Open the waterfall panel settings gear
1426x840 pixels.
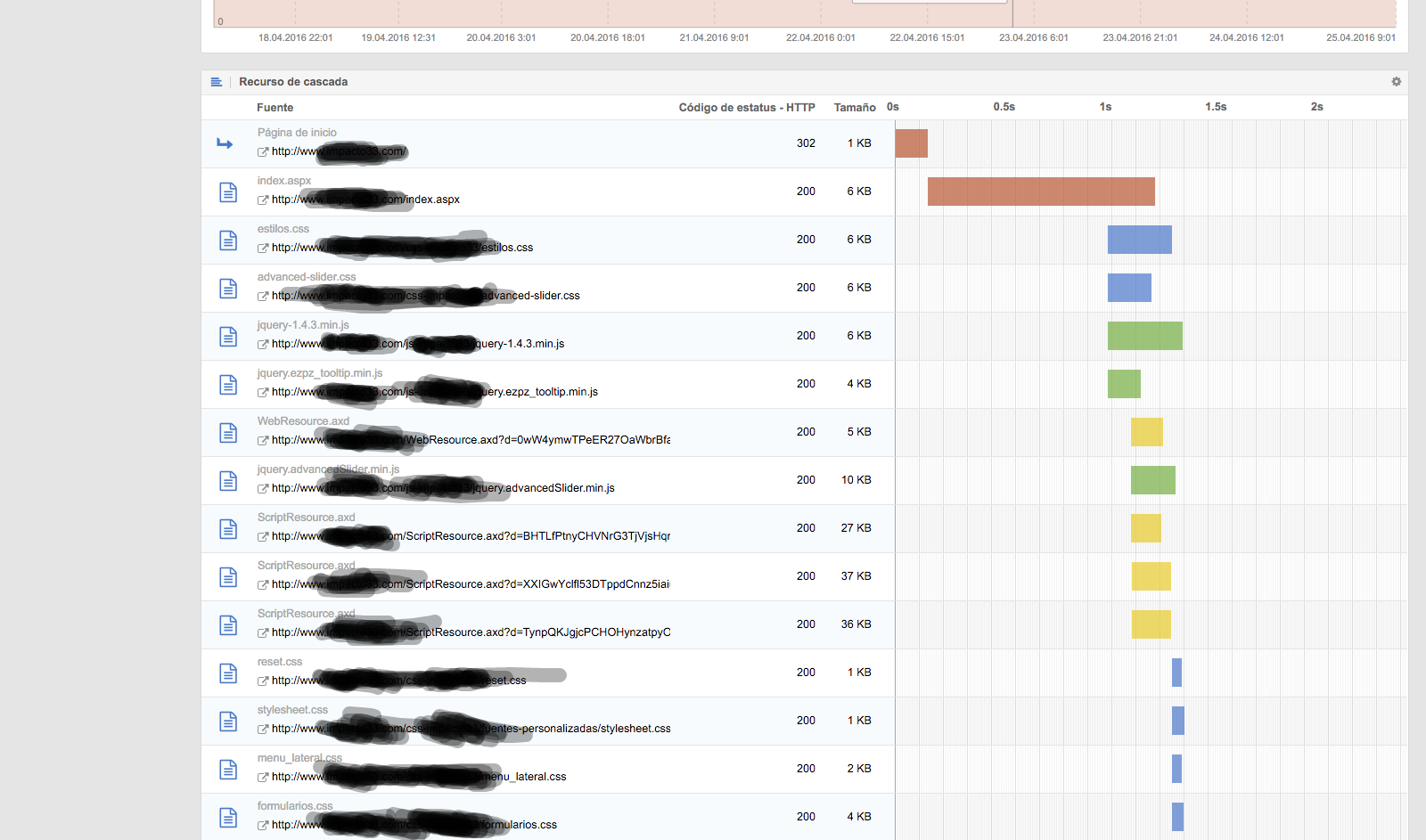pos(1396,82)
